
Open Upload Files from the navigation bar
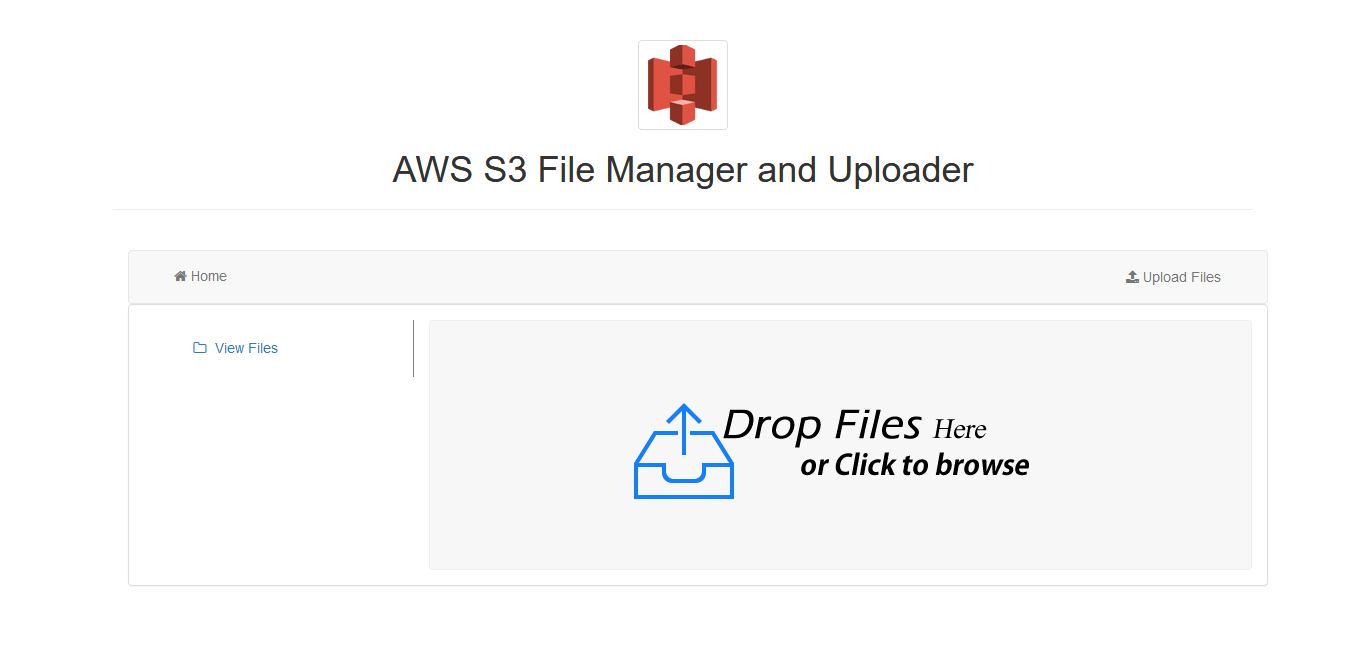coord(1181,277)
